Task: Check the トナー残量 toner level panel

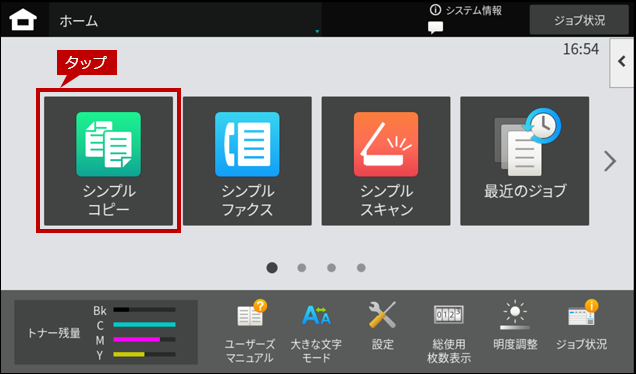Action: click(106, 332)
